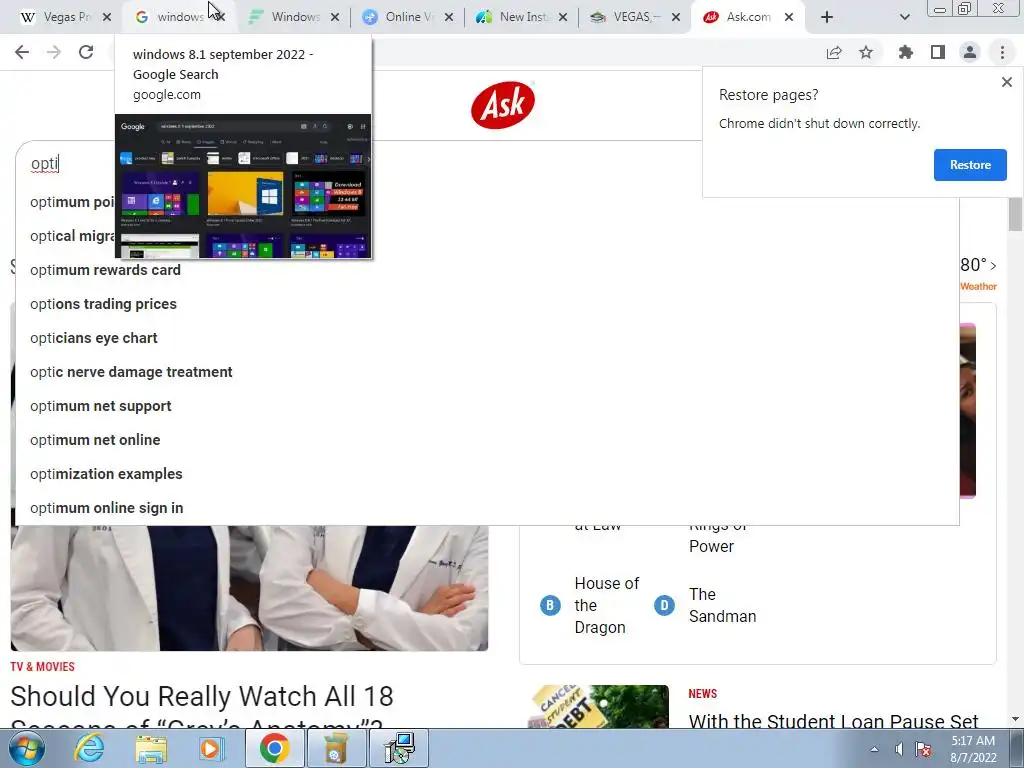Click the Ask logo
The image size is (1024, 768).
point(502,104)
